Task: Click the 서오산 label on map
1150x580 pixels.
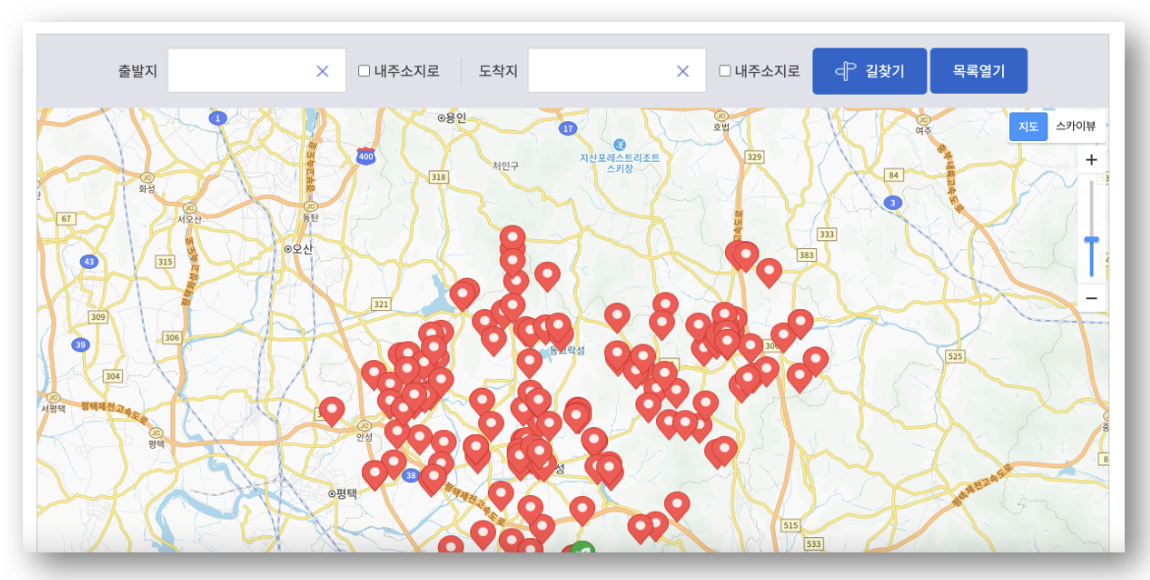Action: (x=190, y=219)
